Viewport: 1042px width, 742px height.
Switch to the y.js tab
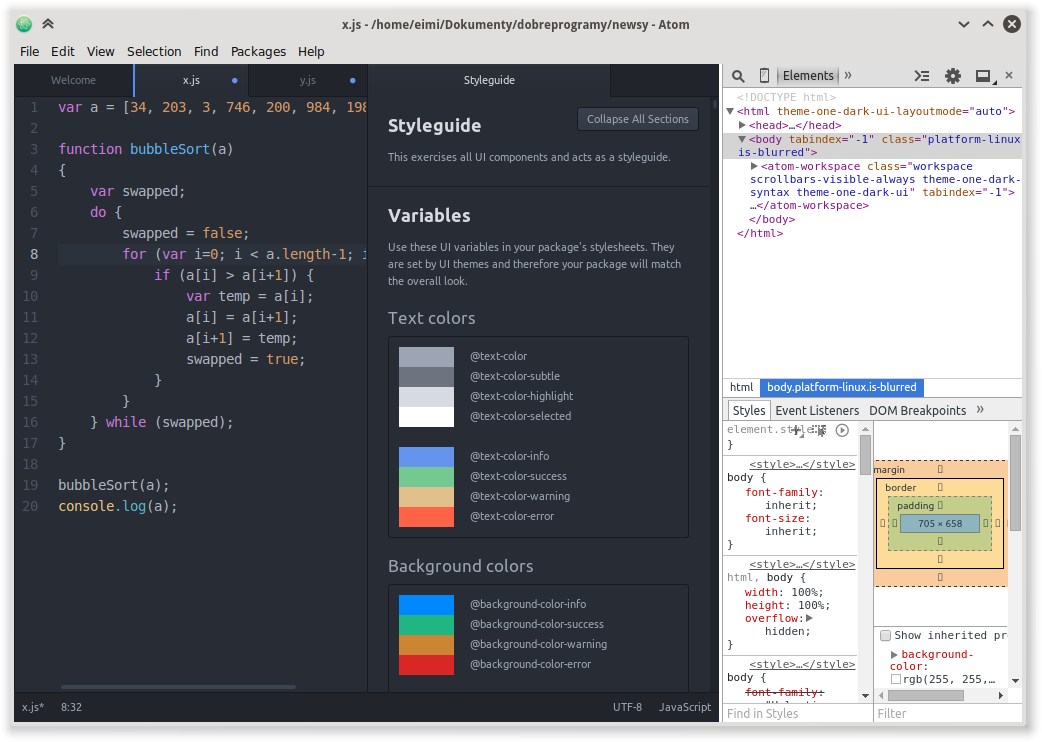click(308, 80)
